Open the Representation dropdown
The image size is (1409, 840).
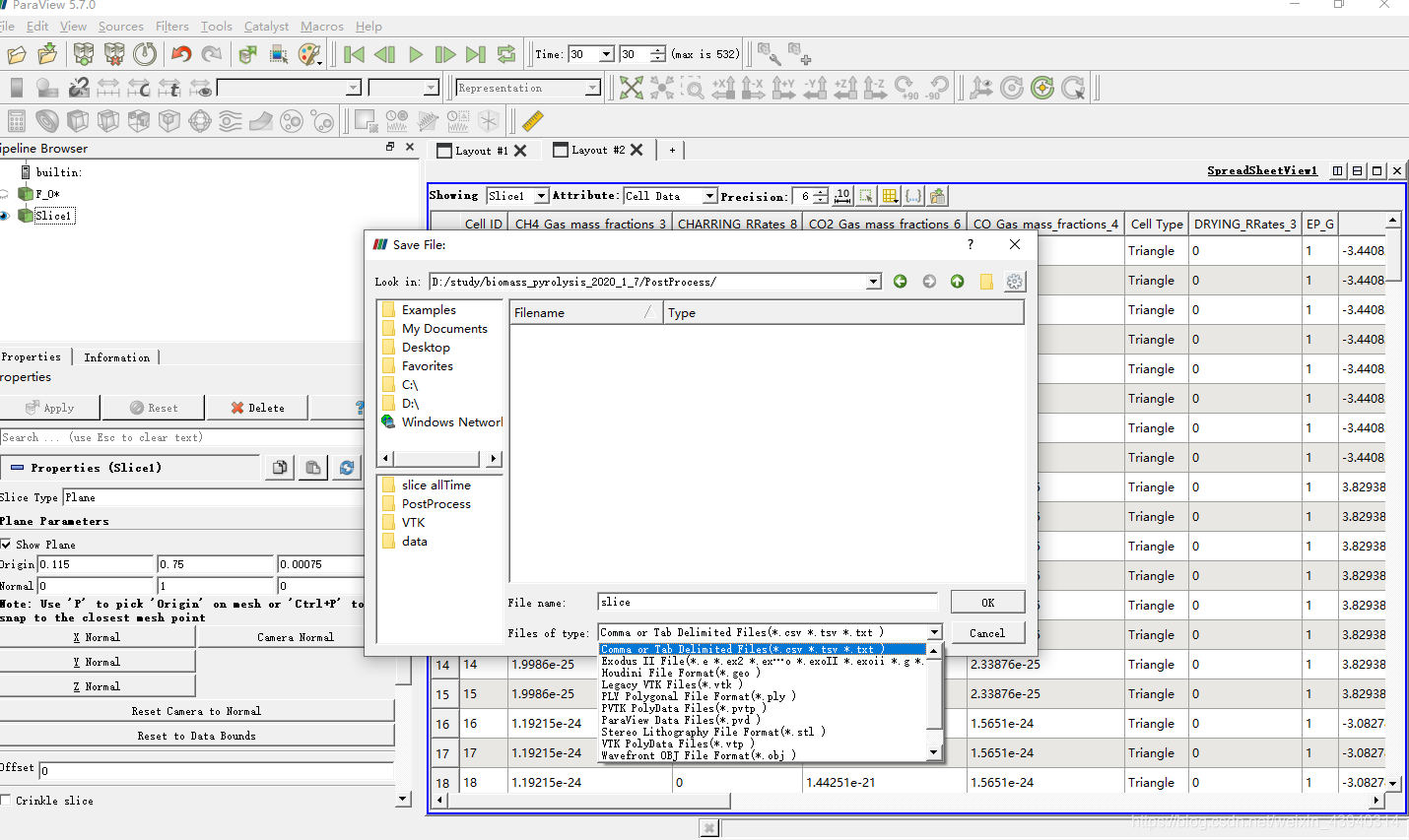[592, 89]
